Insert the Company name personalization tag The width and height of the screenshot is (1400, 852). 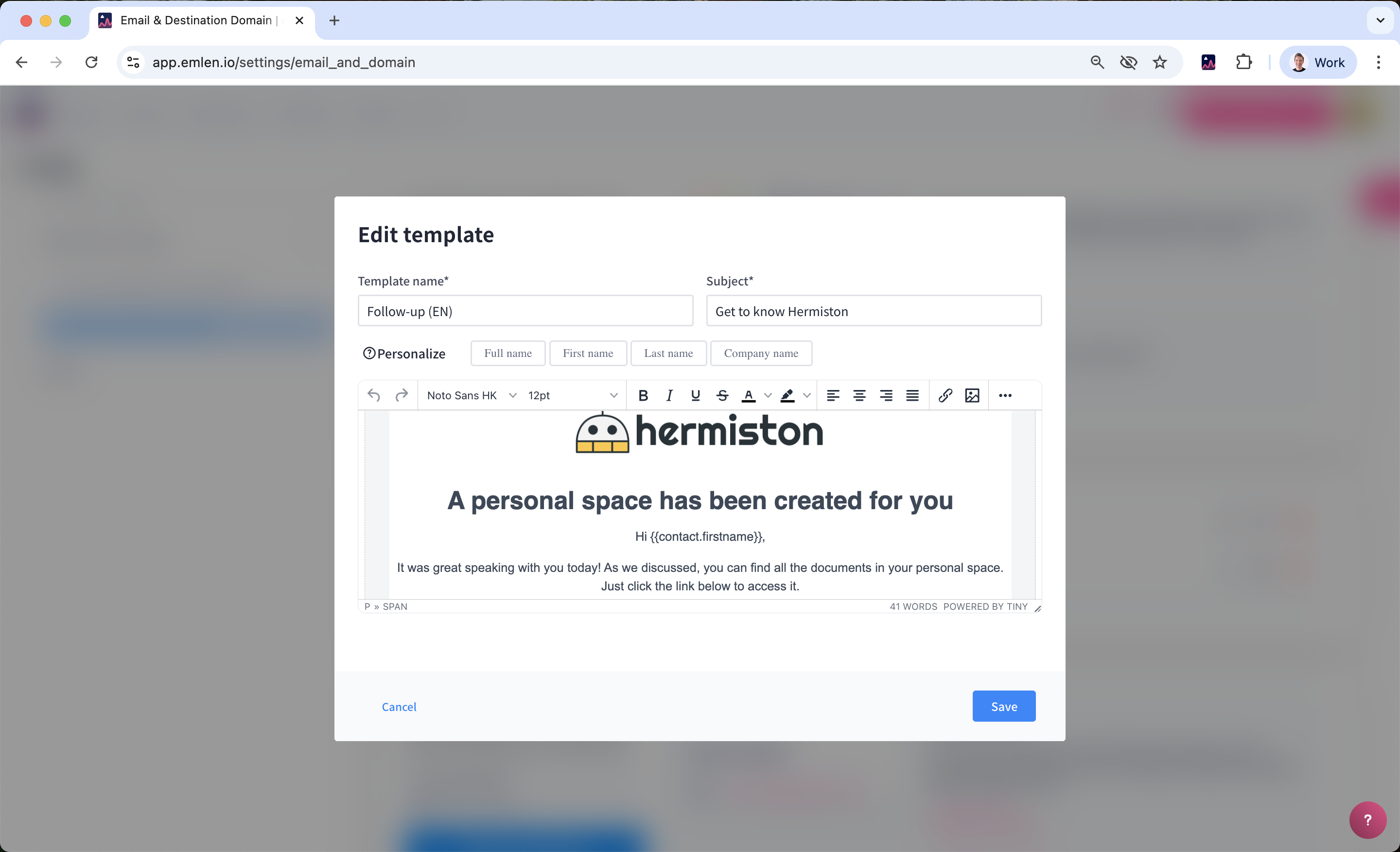760,354
